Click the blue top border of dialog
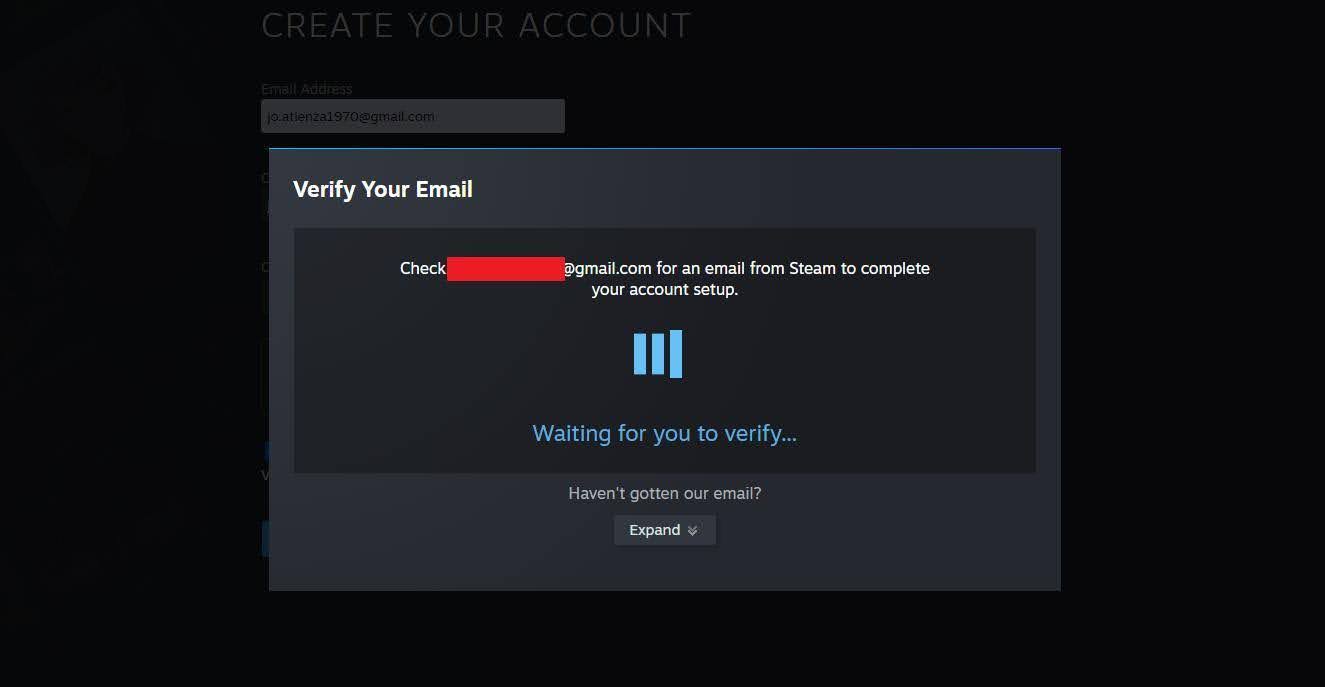 tap(665, 148)
